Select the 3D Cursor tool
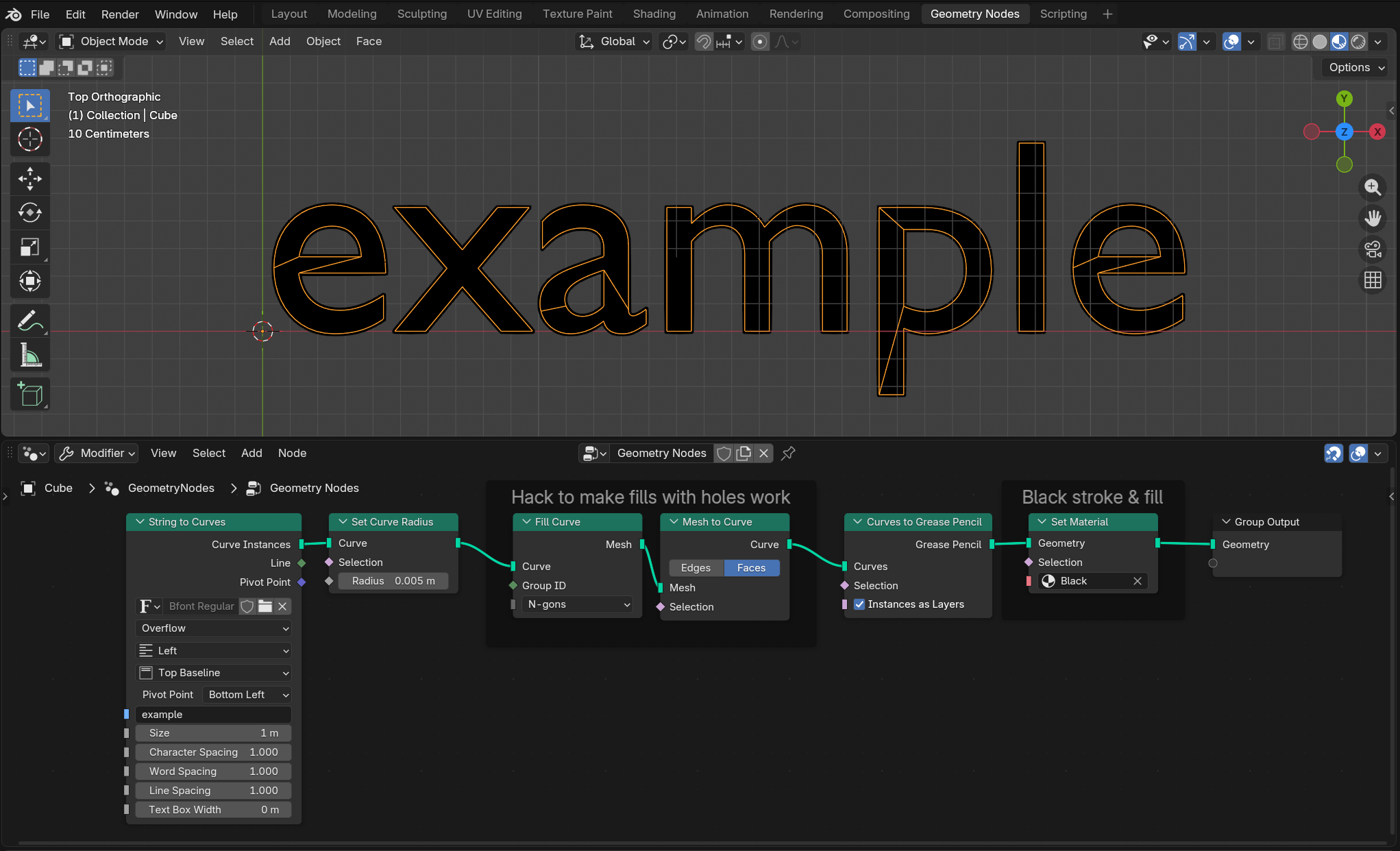 coord(29,140)
